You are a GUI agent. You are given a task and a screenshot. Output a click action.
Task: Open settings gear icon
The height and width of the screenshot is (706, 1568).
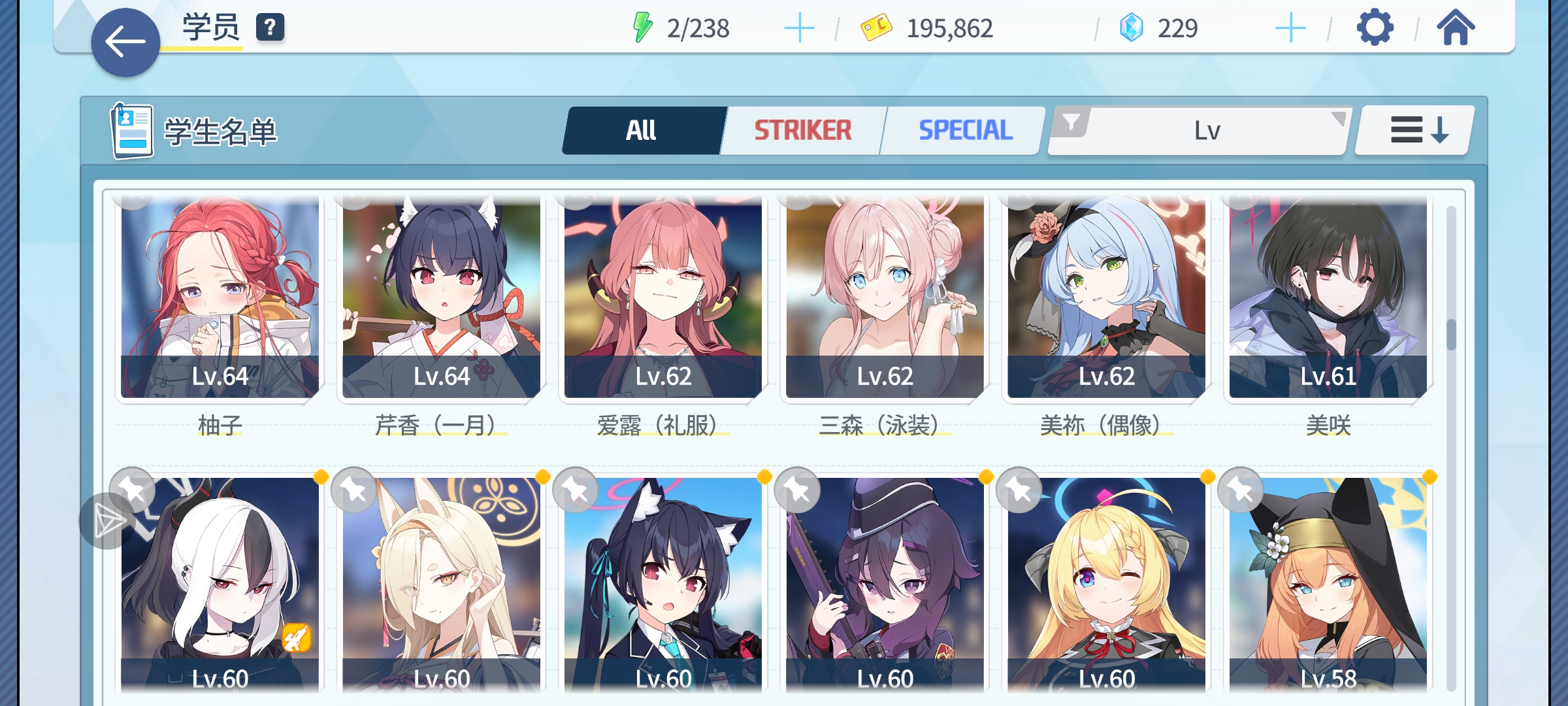tap(1375, 27)
